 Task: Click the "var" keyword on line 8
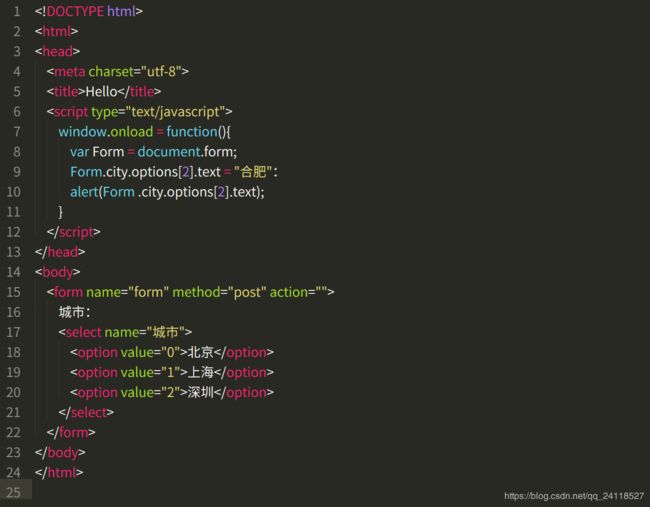[80, 152]
